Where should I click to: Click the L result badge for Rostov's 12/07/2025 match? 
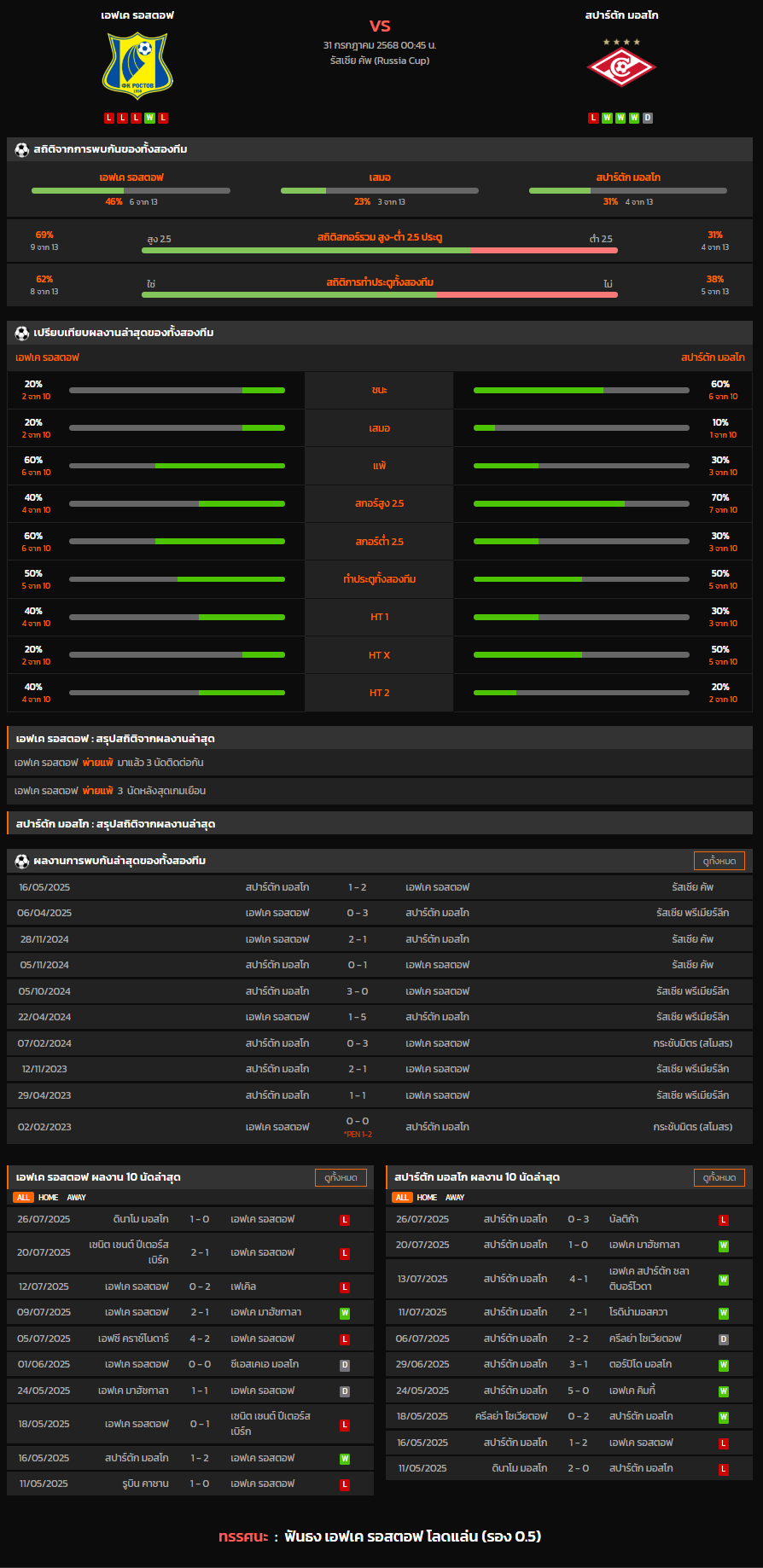(345, 1287)
